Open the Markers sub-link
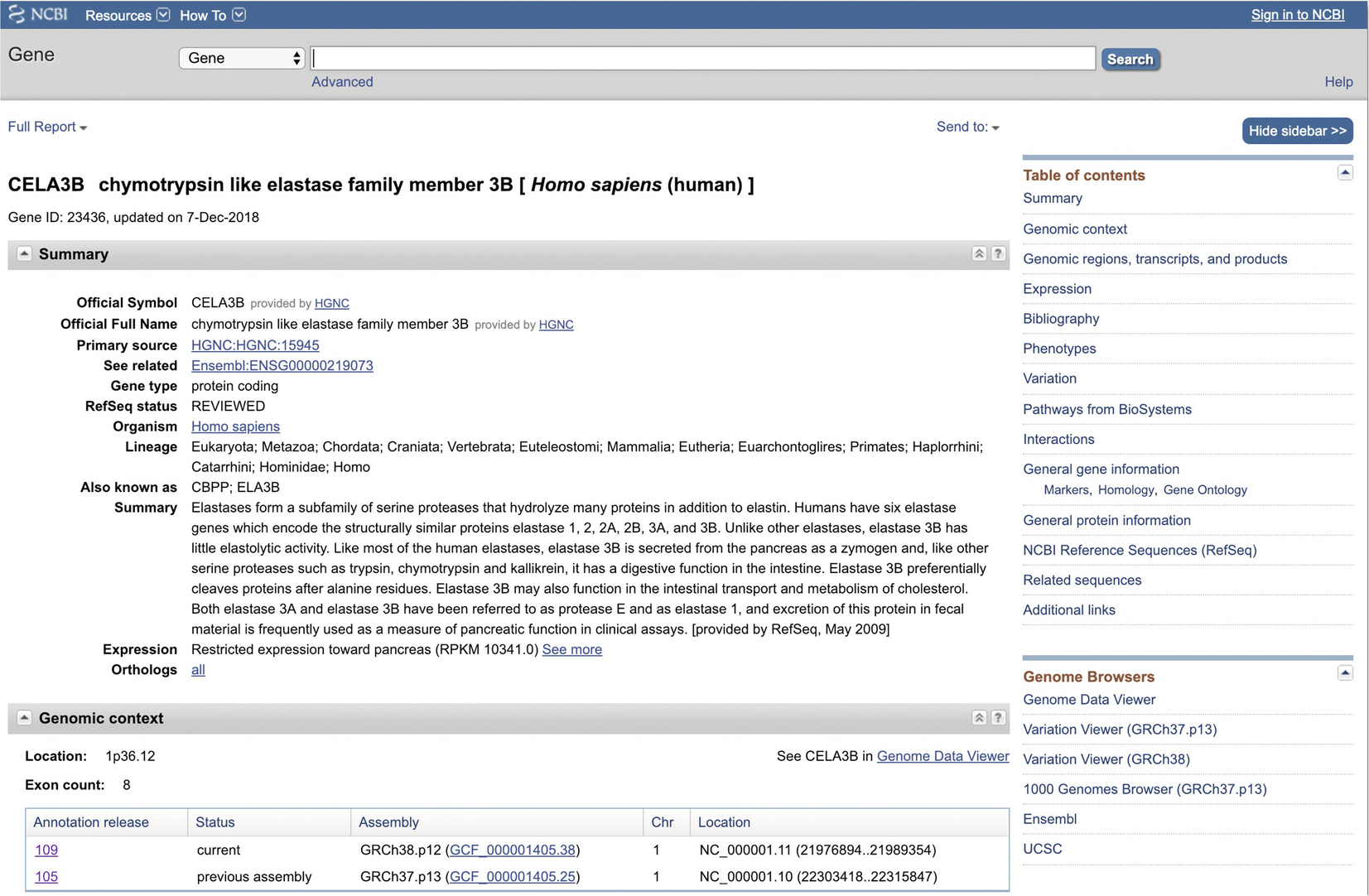The image size is (1369, 896). click(x=1066, y=489)
